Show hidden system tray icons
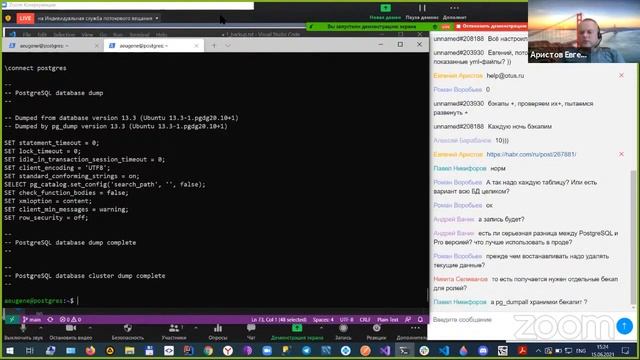The width and height of the screenshot is (640, 360). coord(538,351)
